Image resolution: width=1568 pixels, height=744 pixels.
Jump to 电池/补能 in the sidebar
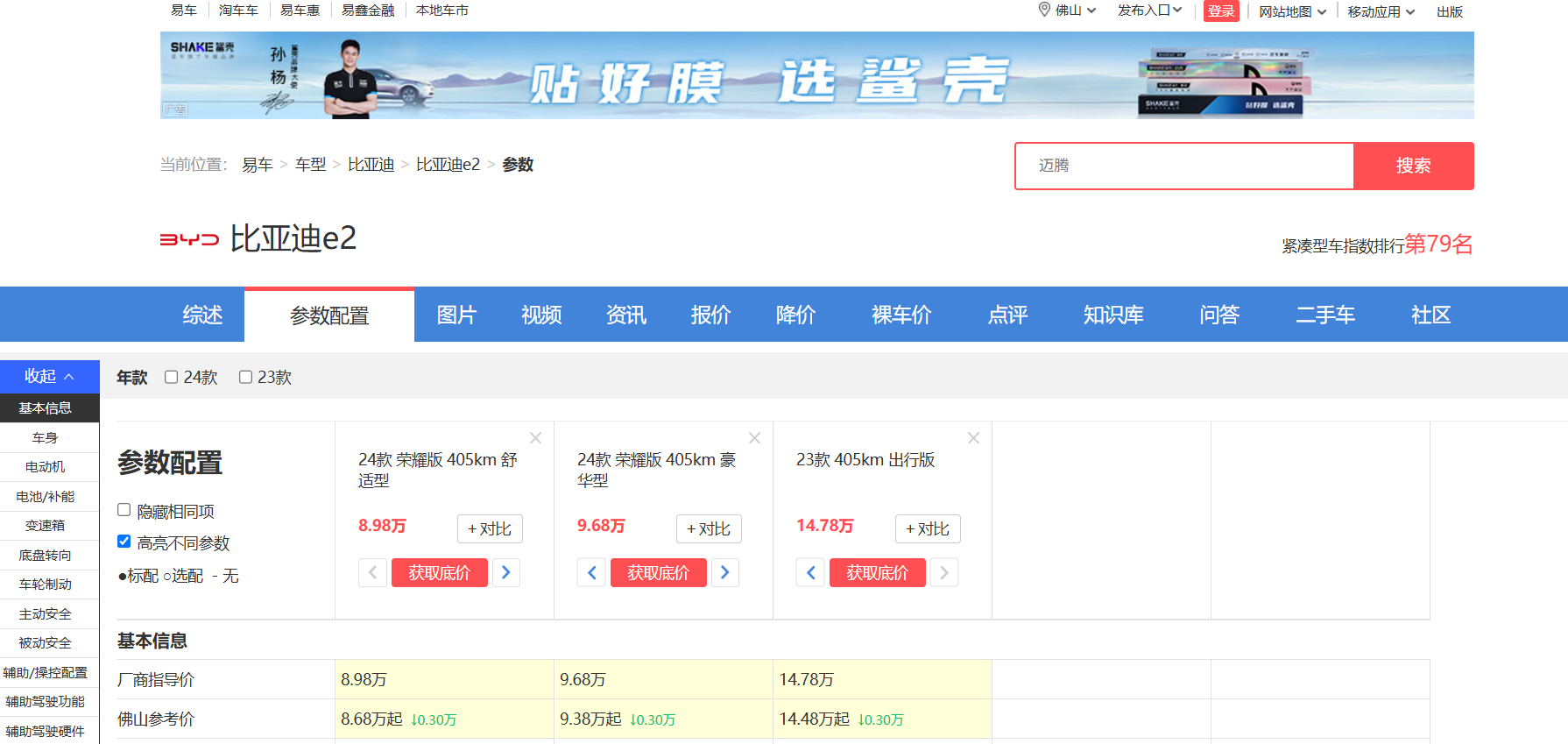49,496
